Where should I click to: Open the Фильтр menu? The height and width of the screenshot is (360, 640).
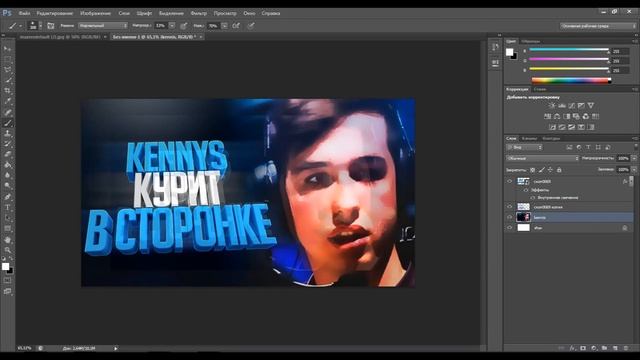(199, 13)
